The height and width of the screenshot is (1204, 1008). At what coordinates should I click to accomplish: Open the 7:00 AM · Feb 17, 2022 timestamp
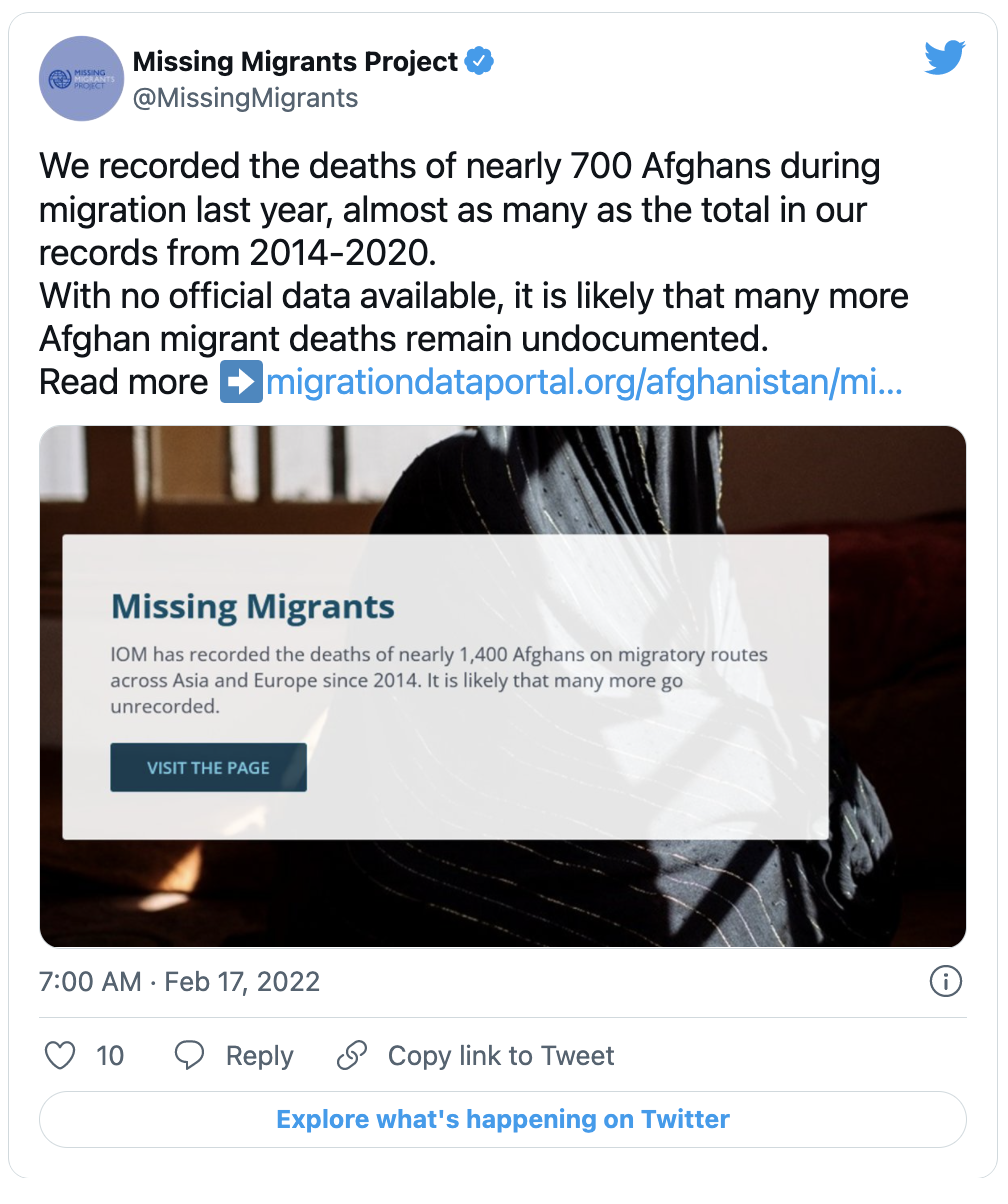click(x=180, y=981)
